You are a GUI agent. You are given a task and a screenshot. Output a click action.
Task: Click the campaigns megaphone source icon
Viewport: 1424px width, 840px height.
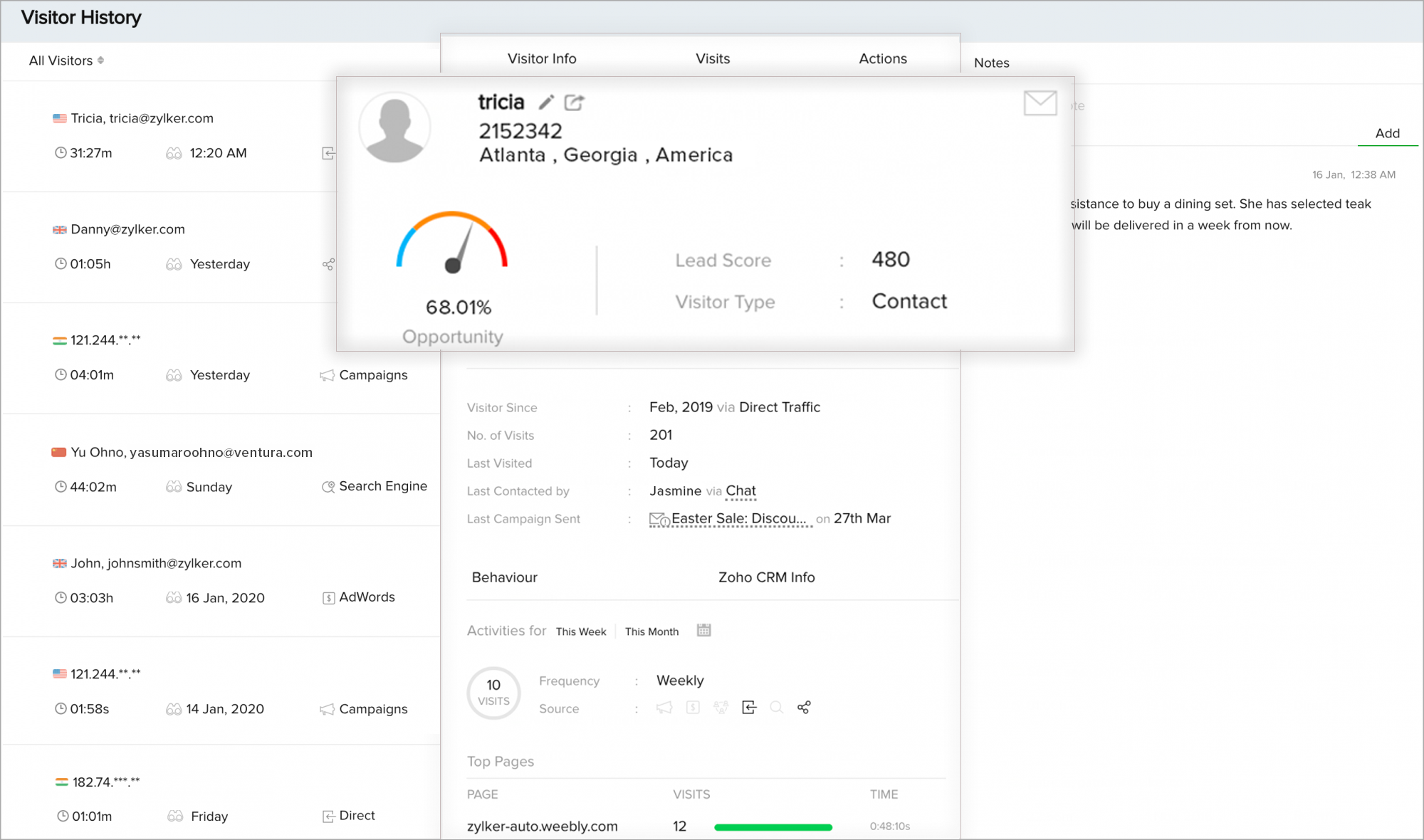pos(664,708)
